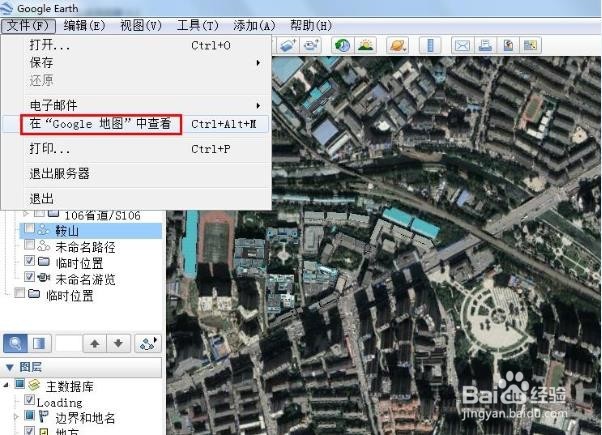Select the 未命名路径 label

tap(85, 246)
